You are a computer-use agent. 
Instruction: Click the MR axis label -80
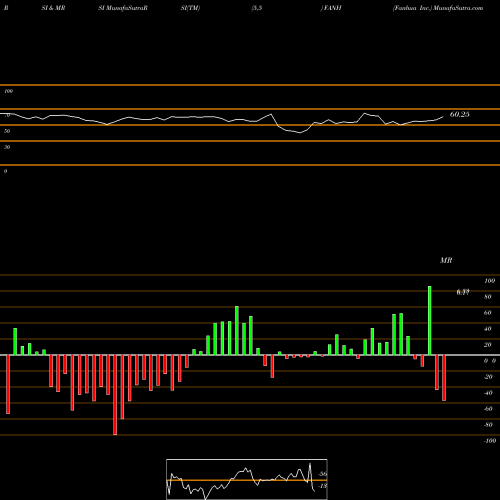488,425
